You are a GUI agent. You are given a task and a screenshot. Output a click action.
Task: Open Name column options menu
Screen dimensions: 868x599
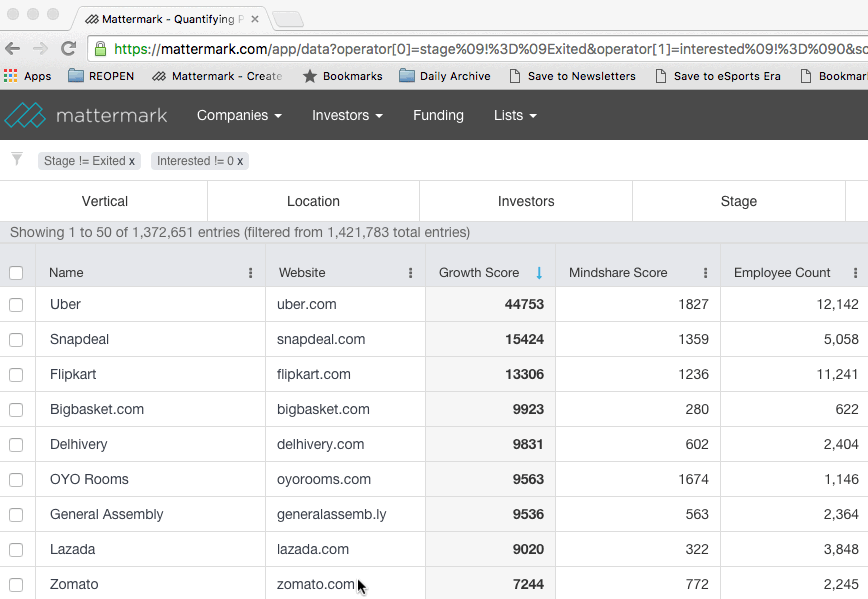coord(251,272)
